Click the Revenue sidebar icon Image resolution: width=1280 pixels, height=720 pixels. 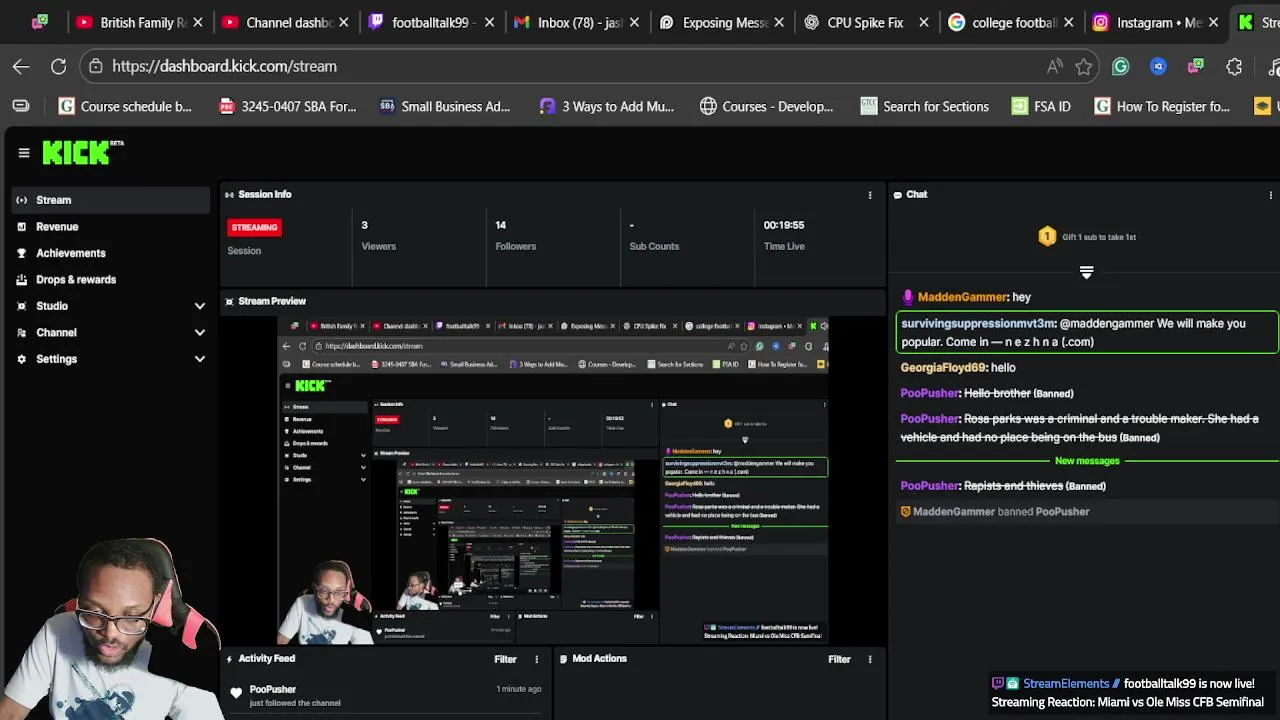pos(22,227)
